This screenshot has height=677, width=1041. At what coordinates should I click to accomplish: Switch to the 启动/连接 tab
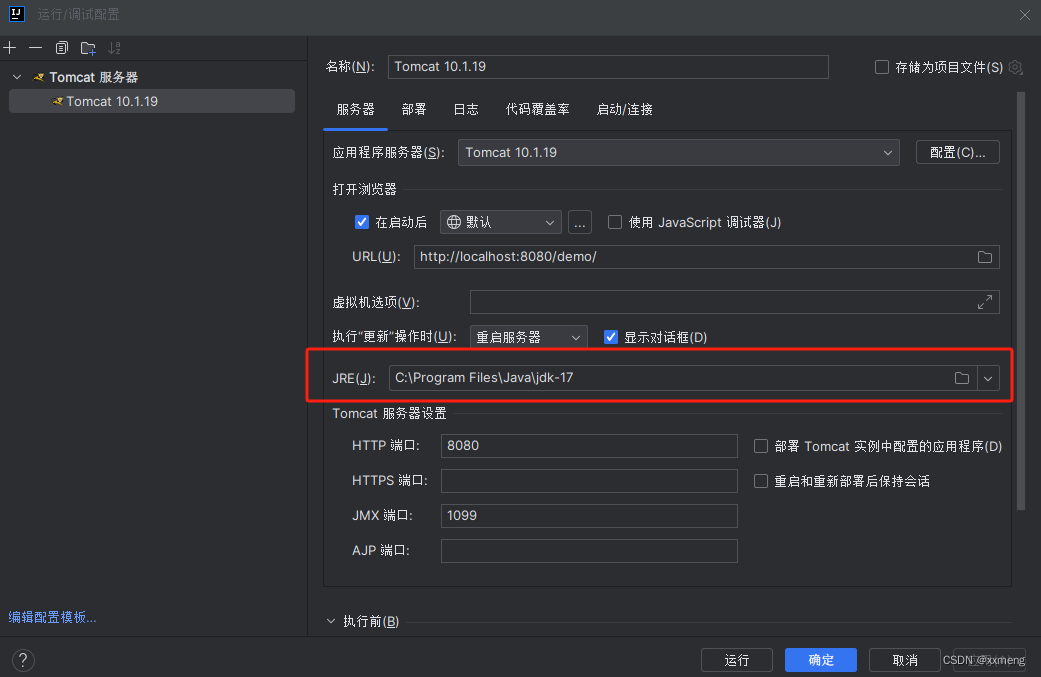625,110
